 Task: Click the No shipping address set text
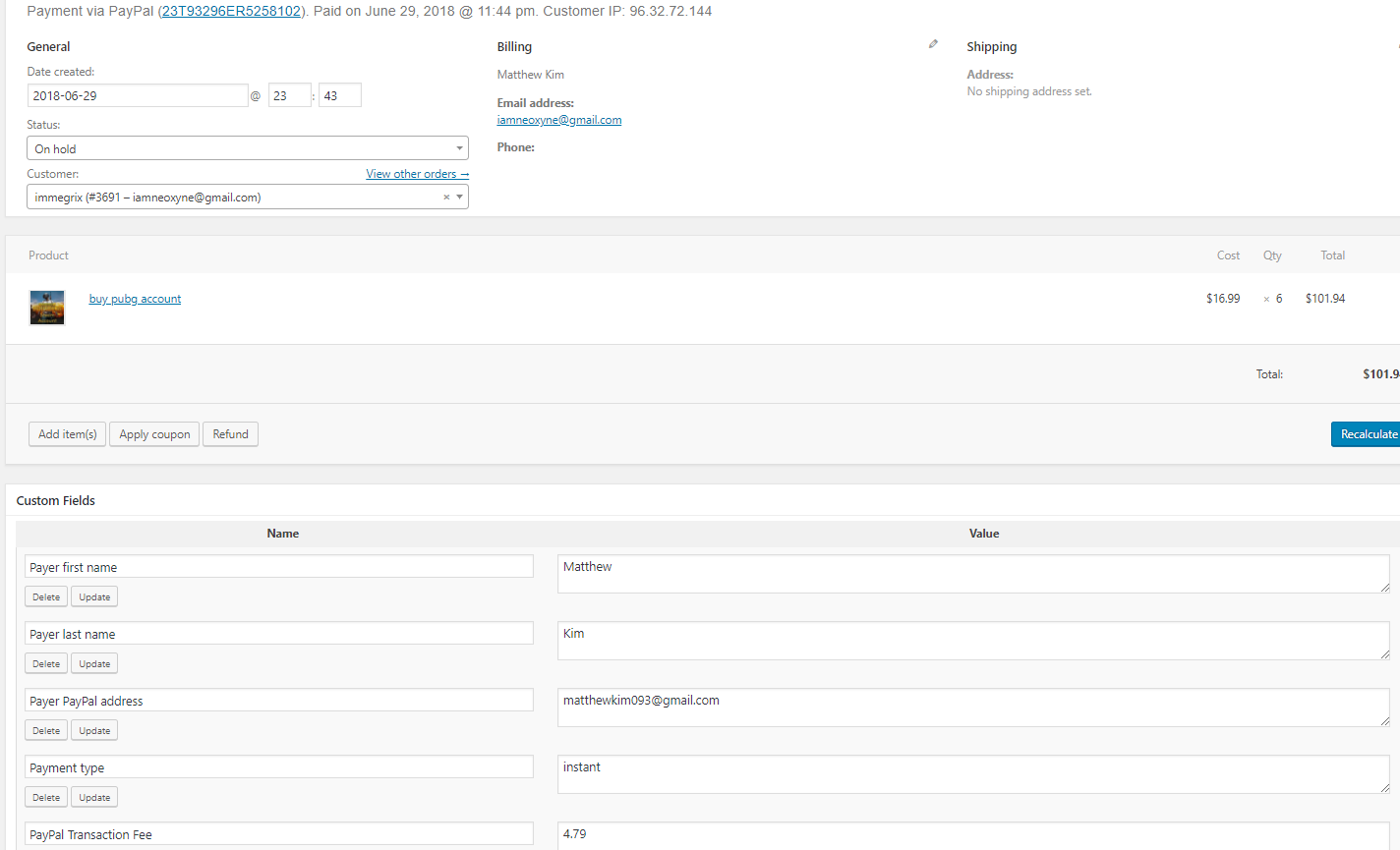click(x=1029, y=91)
